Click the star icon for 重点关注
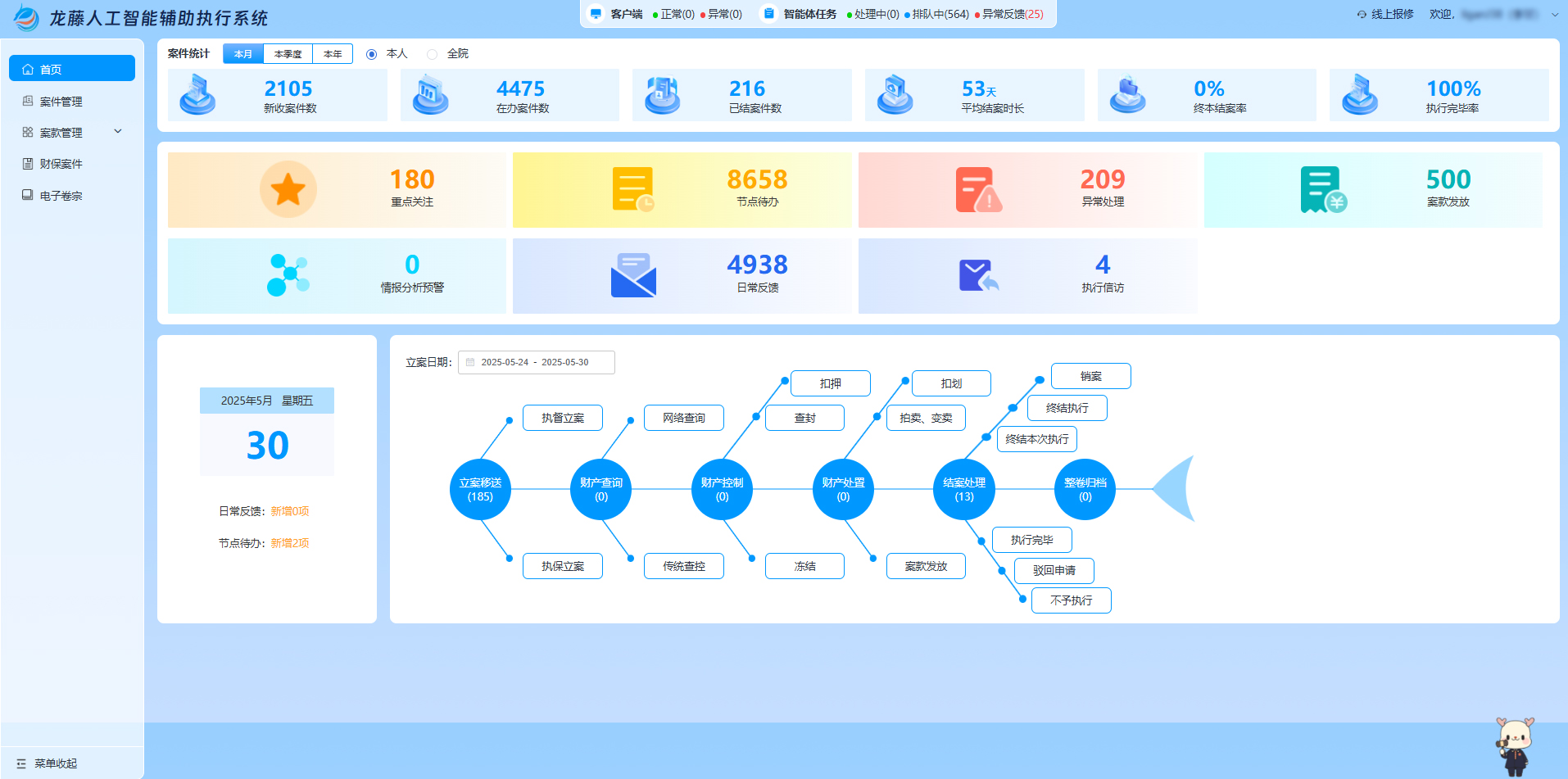This screenshot has width=1568, height=779. [x=288, y=190]
